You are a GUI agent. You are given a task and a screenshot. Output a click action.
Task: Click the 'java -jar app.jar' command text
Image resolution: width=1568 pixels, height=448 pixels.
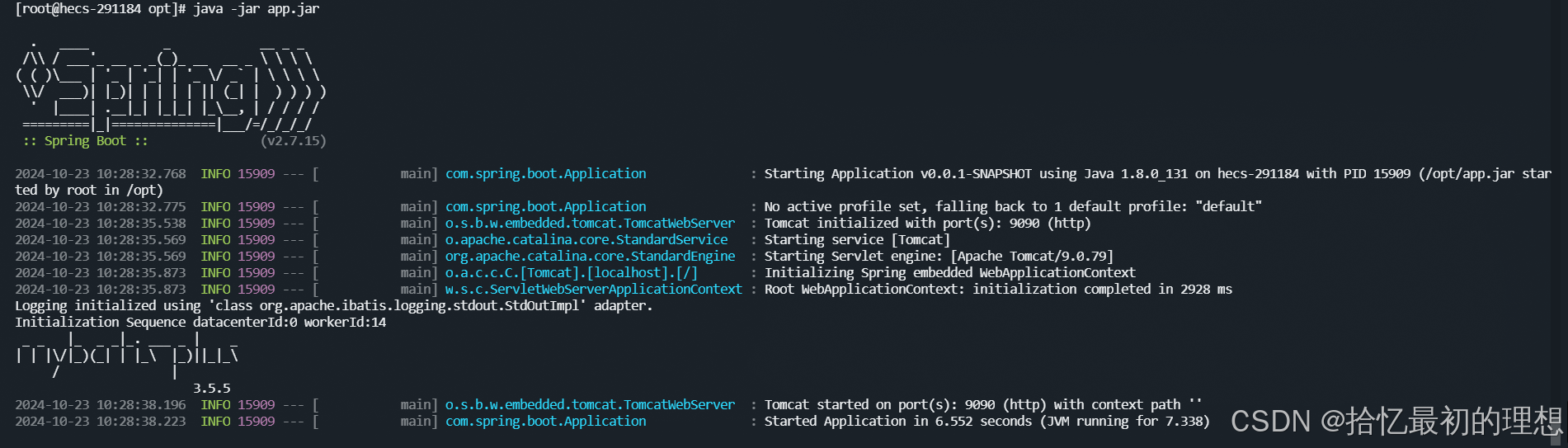(256, 9)
